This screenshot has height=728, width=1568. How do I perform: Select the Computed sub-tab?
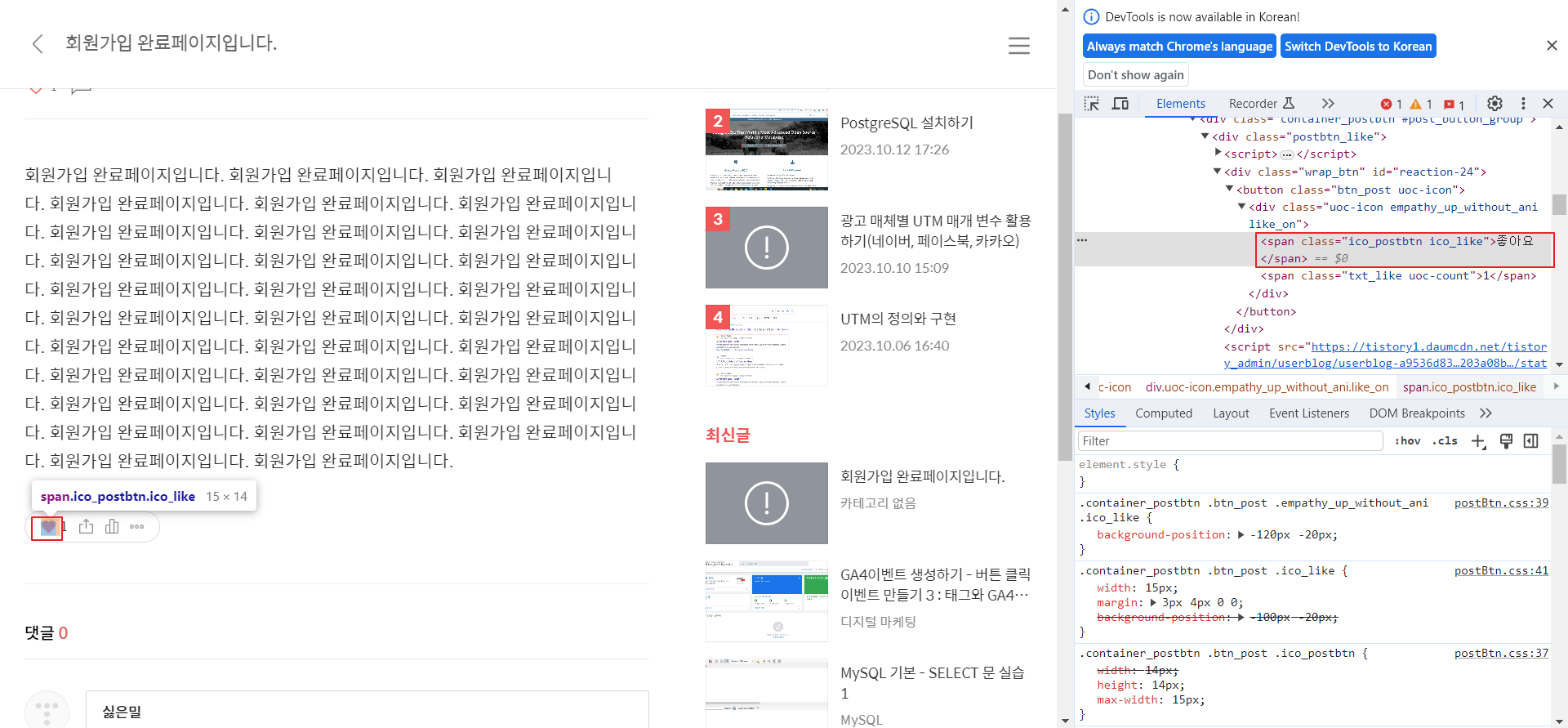pyautogui.click(x=1164, y=413)
